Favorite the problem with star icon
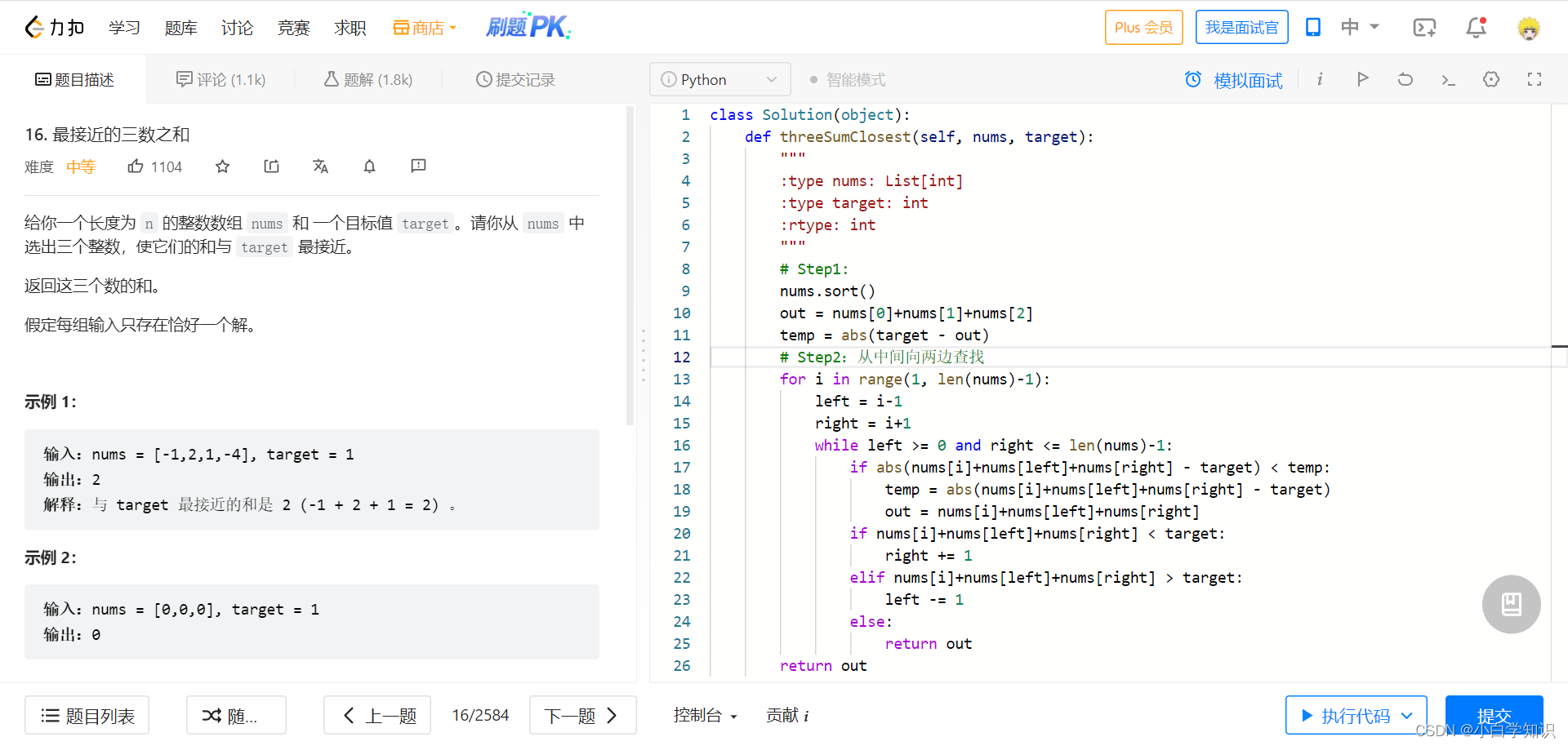The image size is (1568, 746). [222, 167]
